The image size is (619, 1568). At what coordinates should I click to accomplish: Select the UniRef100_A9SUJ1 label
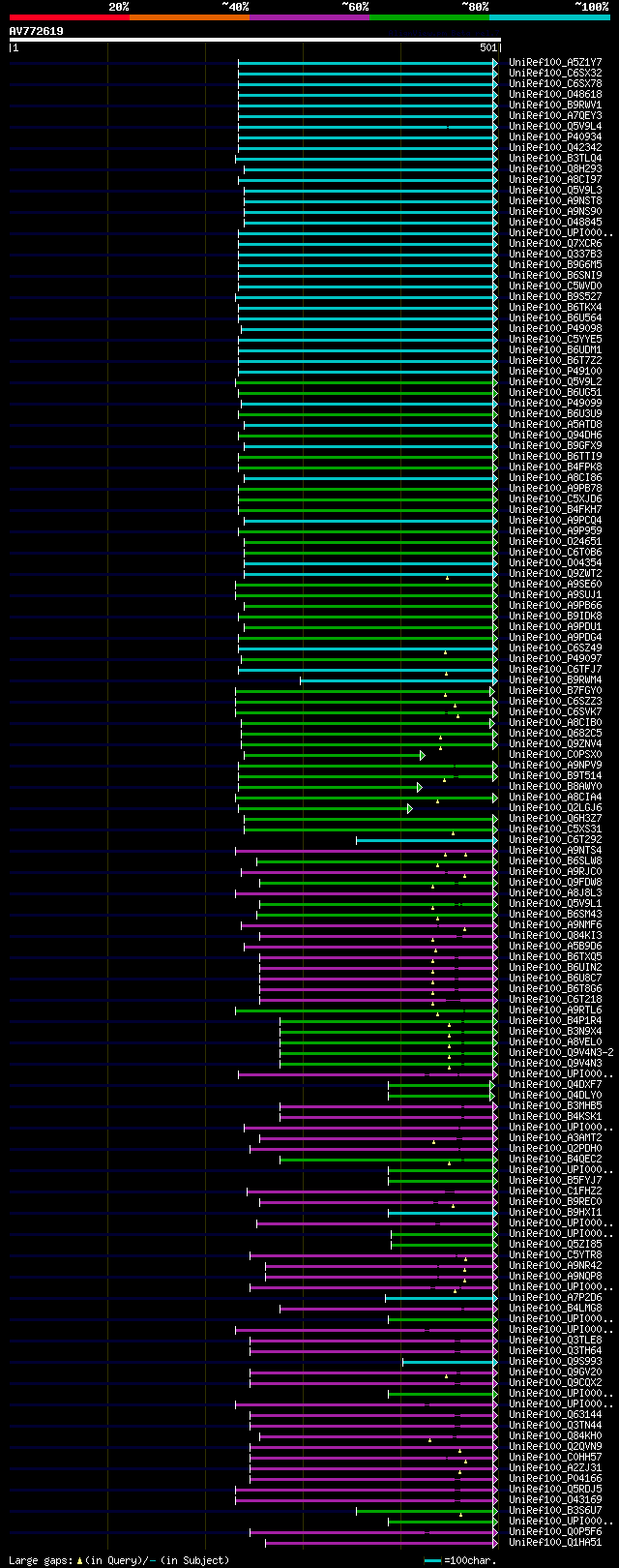pos(555,595)
